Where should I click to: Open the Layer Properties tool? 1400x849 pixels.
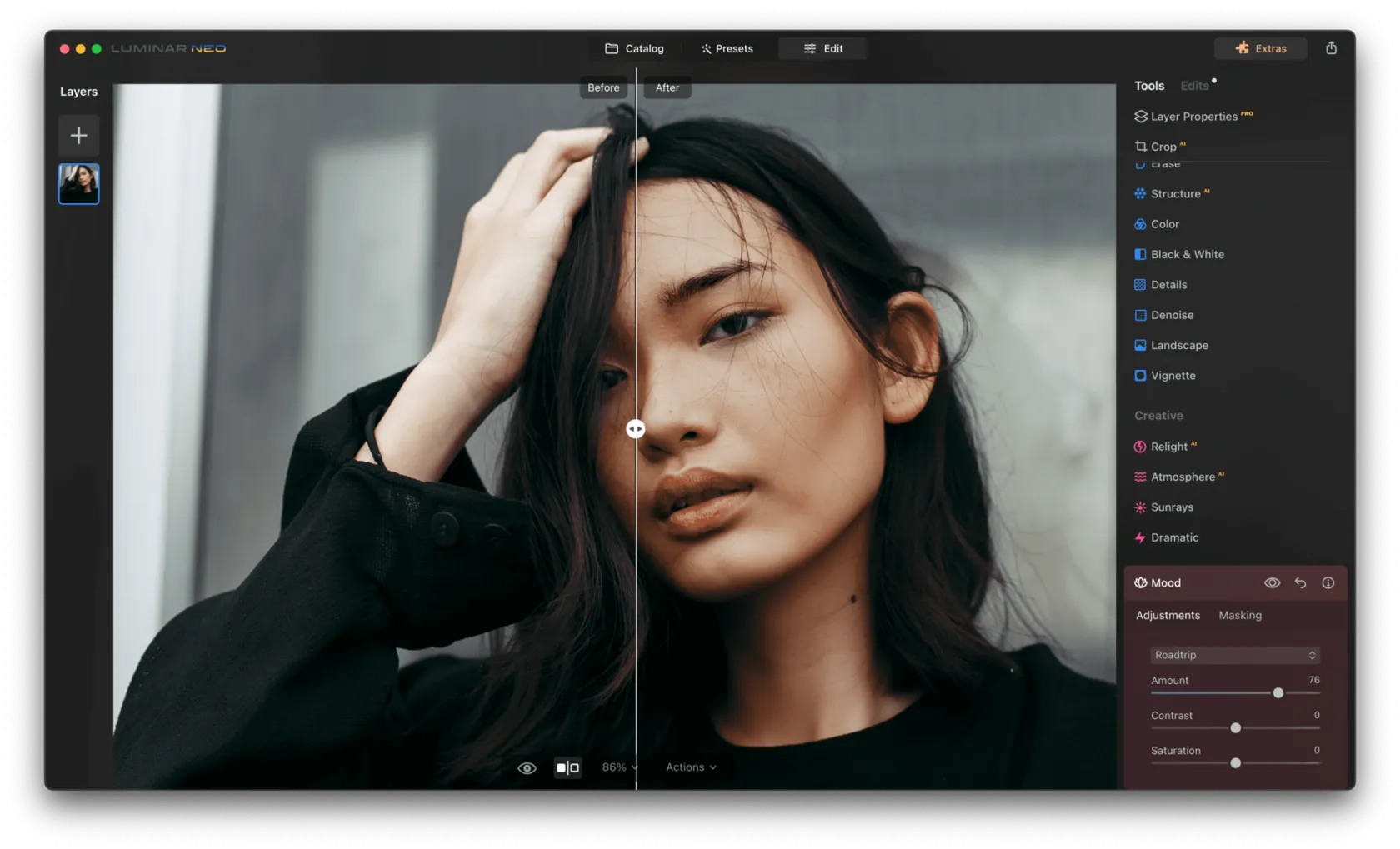1192,117
